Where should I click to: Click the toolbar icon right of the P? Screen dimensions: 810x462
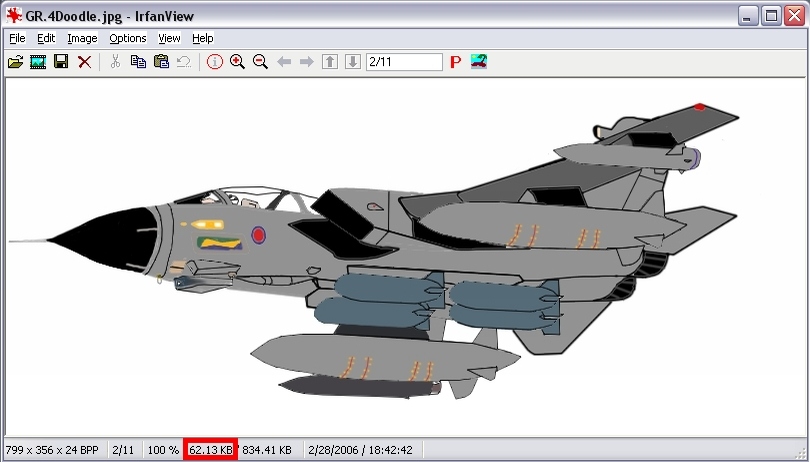479,62
